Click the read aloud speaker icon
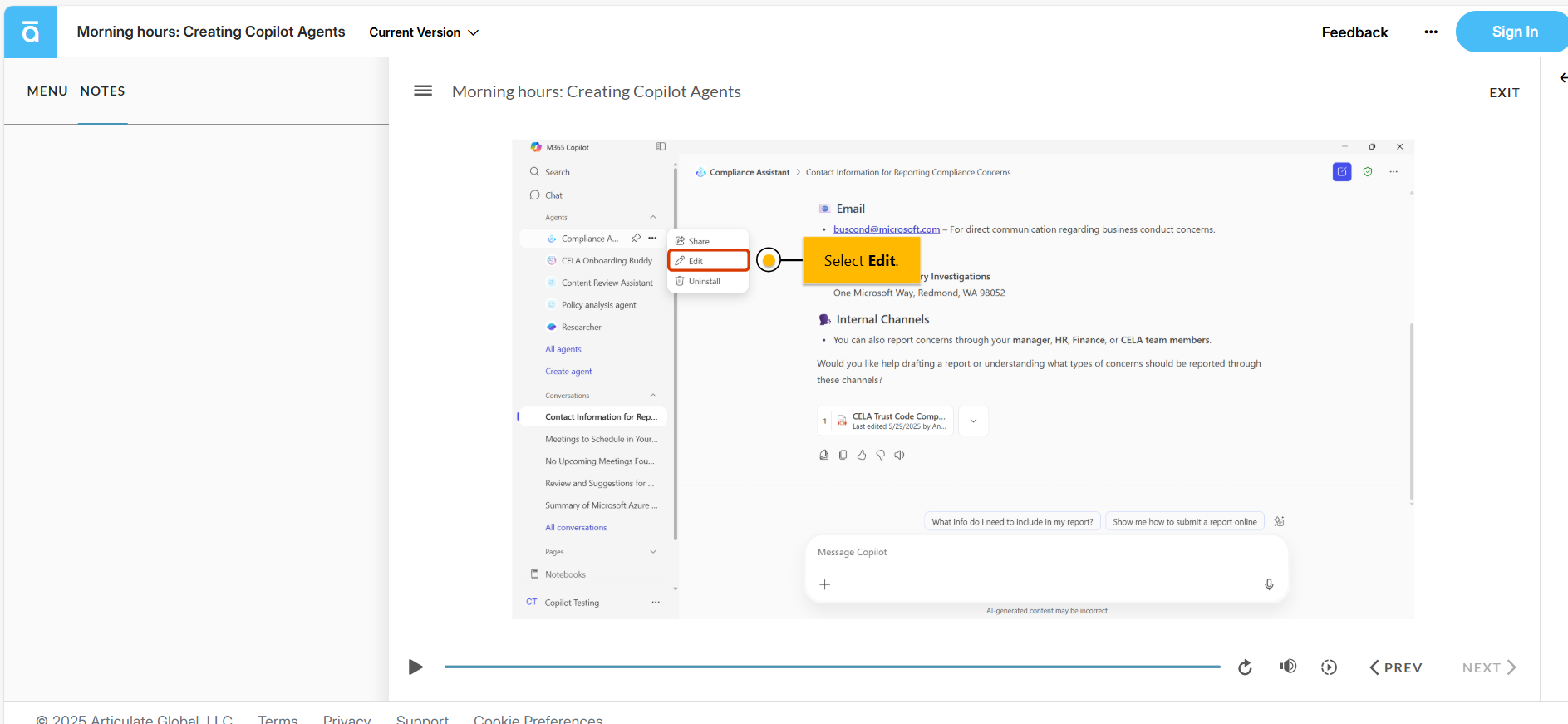The height and width of the screenshot is (724, 1568). coord(899,456)
